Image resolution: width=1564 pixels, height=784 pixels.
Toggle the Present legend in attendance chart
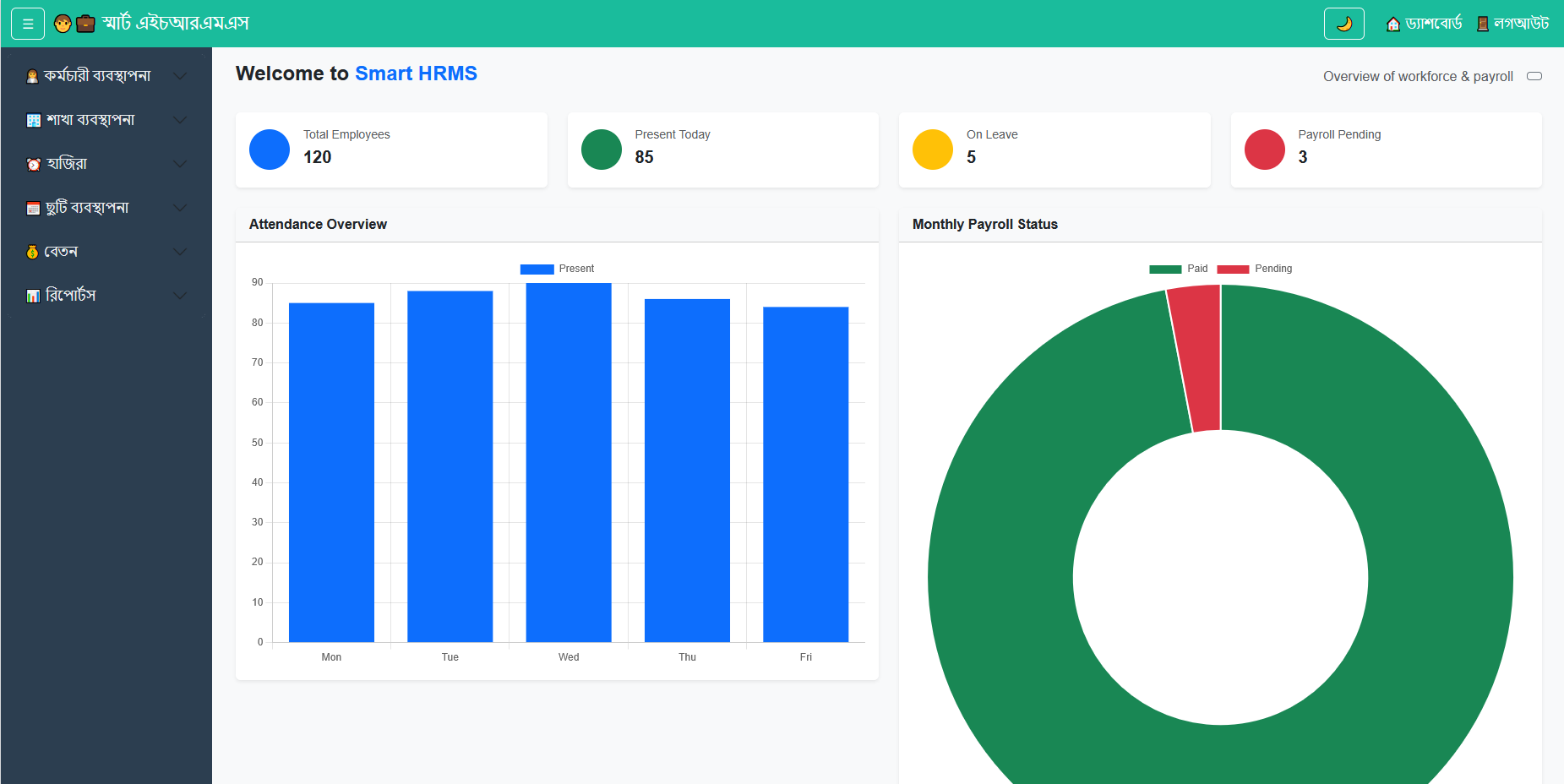(x=557, y=269)
